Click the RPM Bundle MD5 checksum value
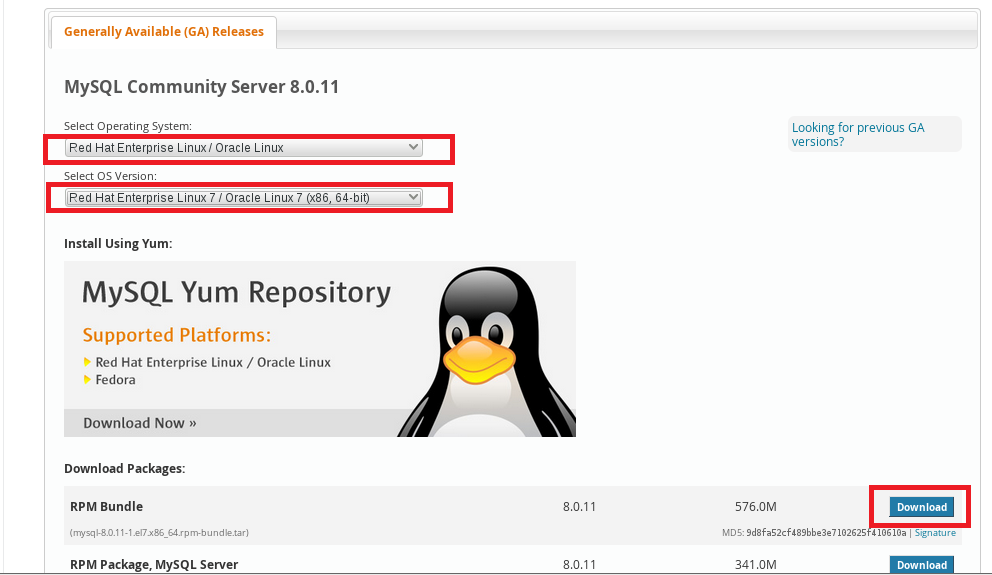 coord(826,533)
